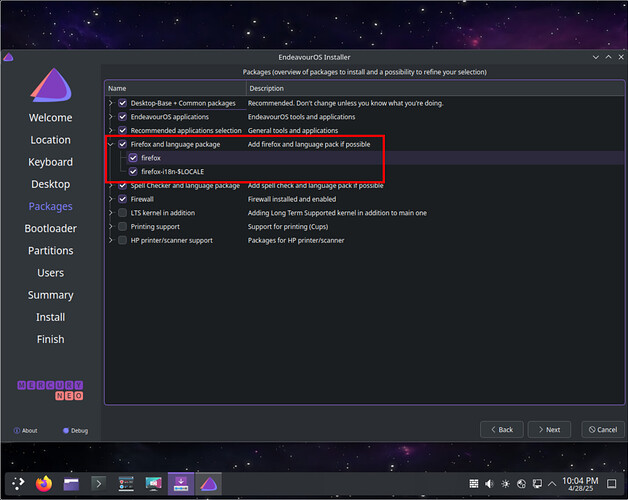This screenshot has height=500, width=628.
Task: Expand Desktop-Base + Common packages group
Action: pos(111,103)
